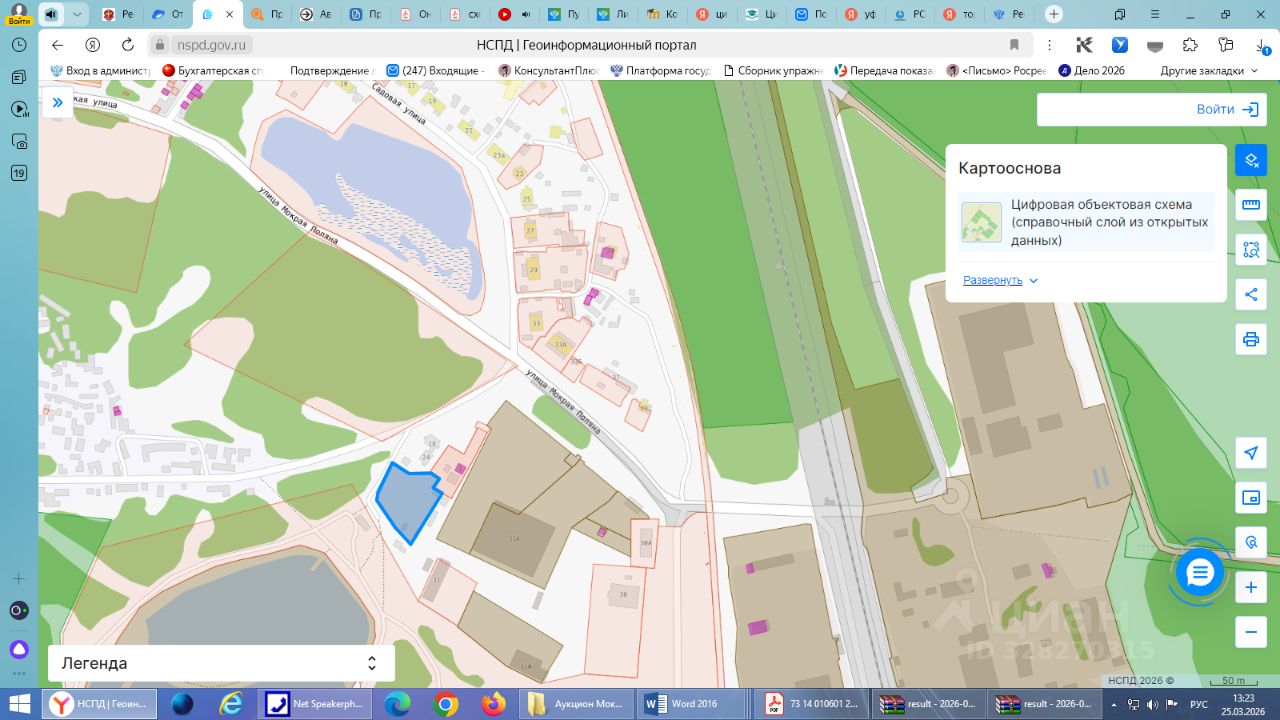1280x720 pixels.
Task: Expand the tab list dropdown arrow
Action: (x=77, y=15)
